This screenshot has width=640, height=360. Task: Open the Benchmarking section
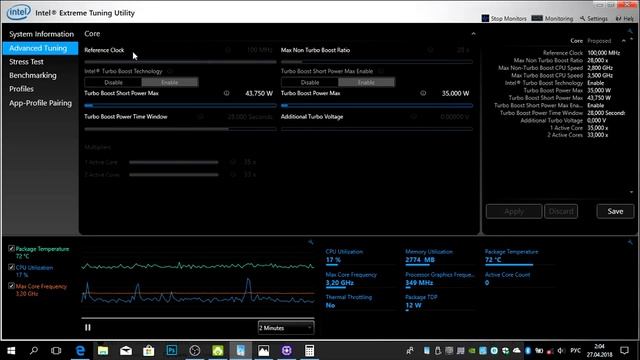33,76
